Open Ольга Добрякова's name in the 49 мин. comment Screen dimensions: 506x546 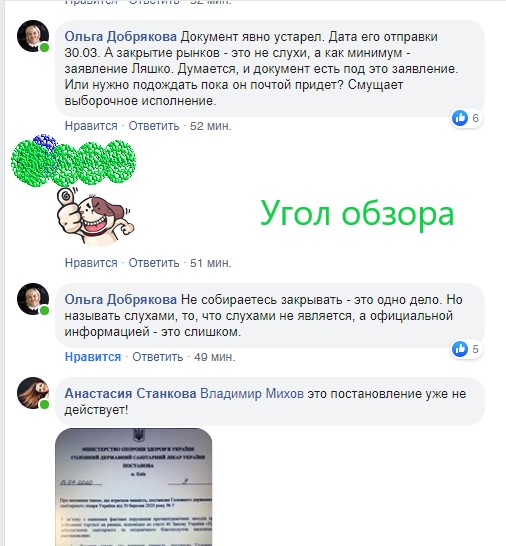(x=121, y=299)
